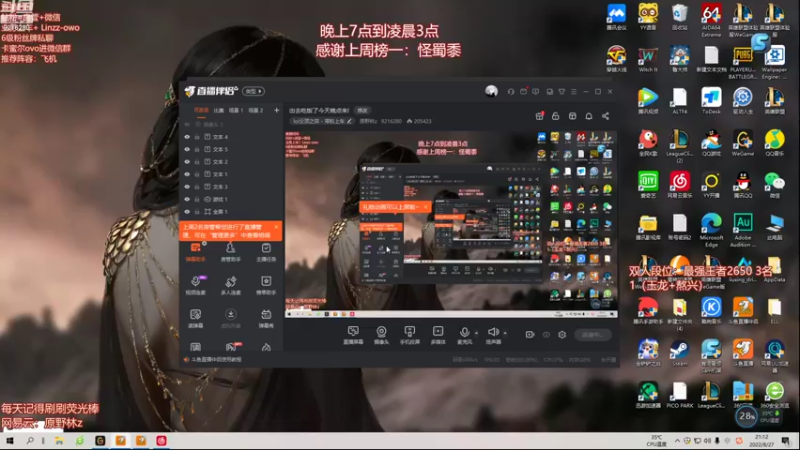Open Windows Start menu
This screenshot has width=800, height=450.
pos(10,440)
